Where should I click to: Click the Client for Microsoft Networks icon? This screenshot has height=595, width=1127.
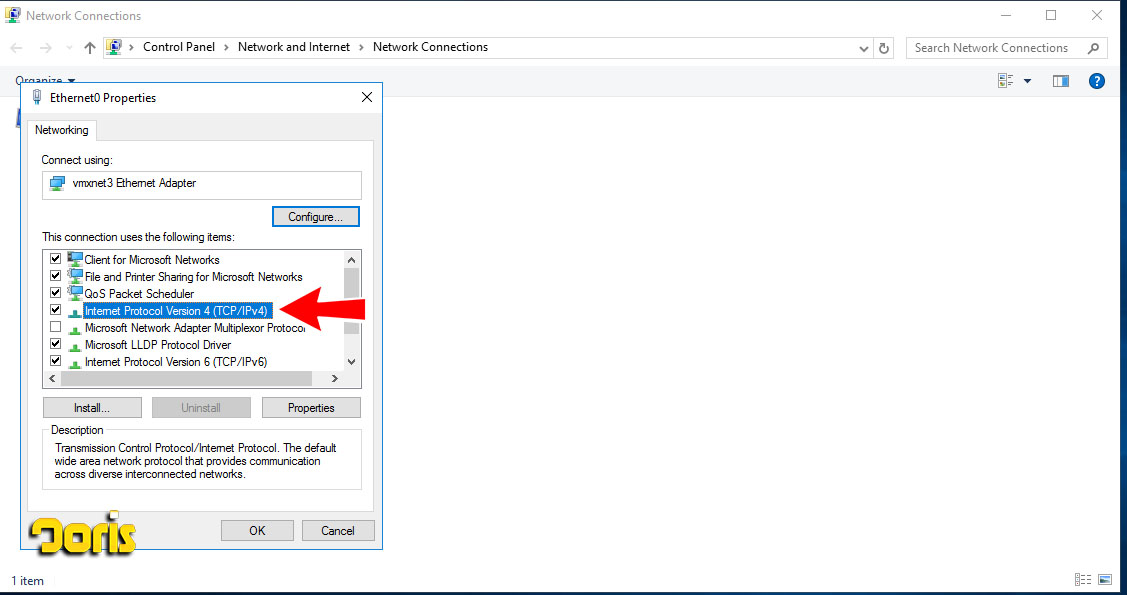[75, 259]
